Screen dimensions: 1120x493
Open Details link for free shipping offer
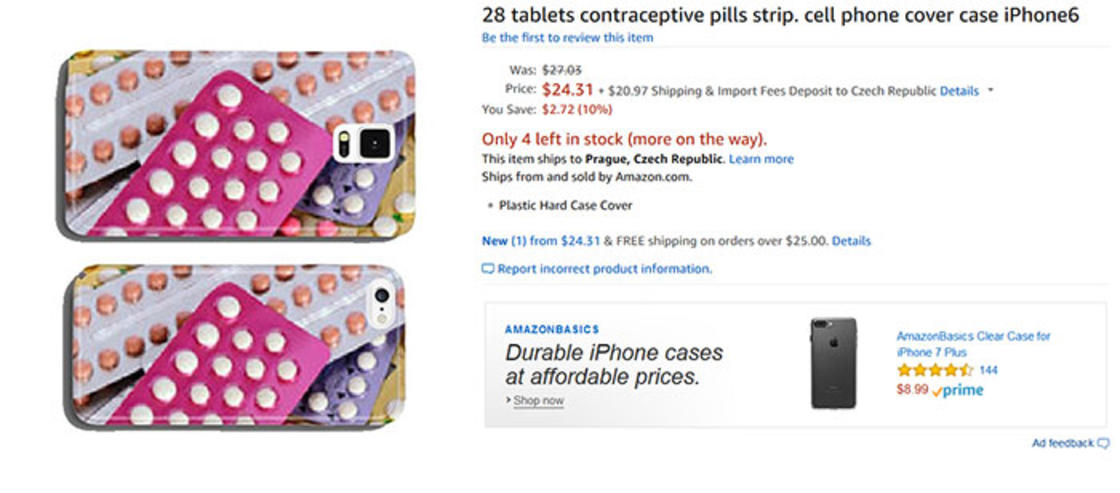click(x=851, y=241)
